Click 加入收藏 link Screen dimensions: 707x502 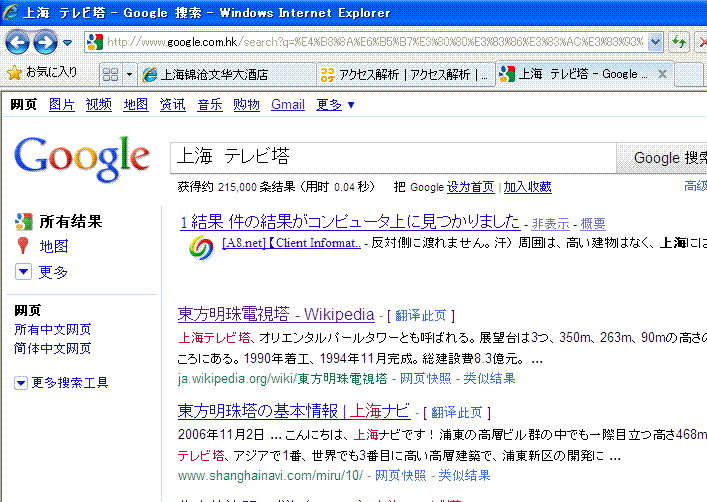[527, 187]
